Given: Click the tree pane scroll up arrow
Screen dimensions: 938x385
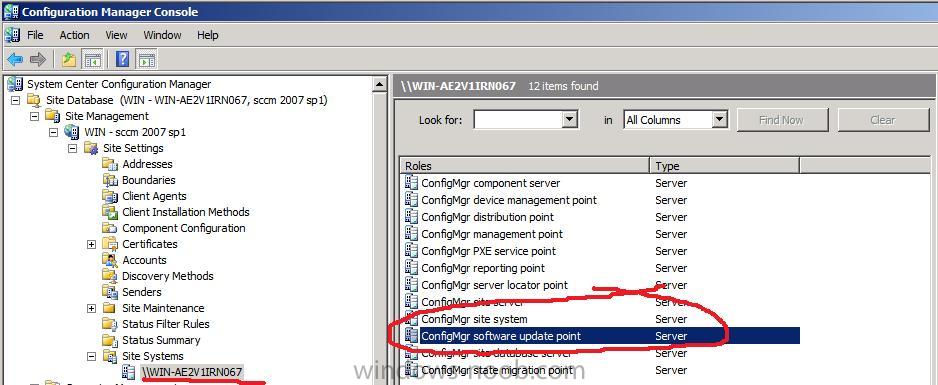Looking at the screenshot, I should pyautogui.click(x=379, y=85).
